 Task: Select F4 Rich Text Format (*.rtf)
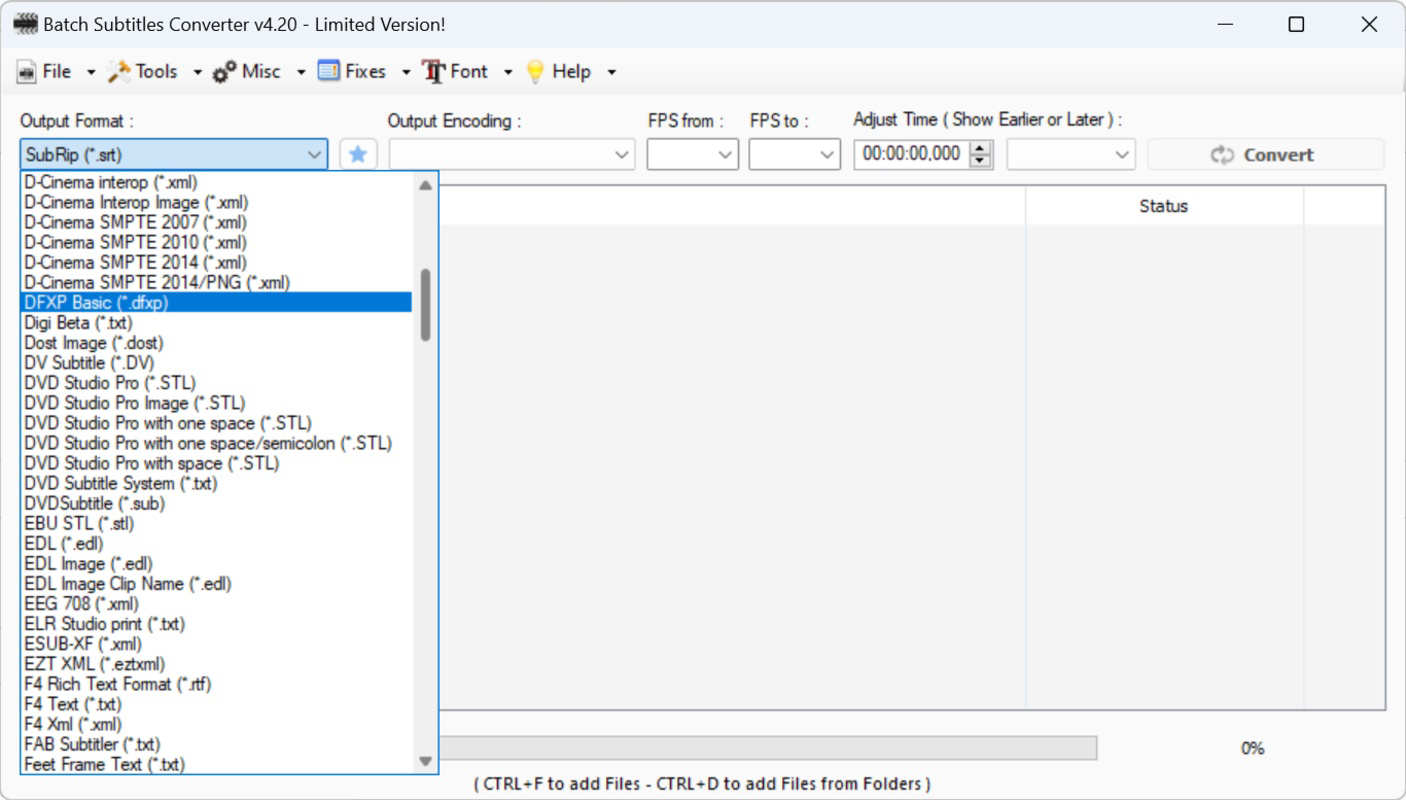click(x=216, y=684)
